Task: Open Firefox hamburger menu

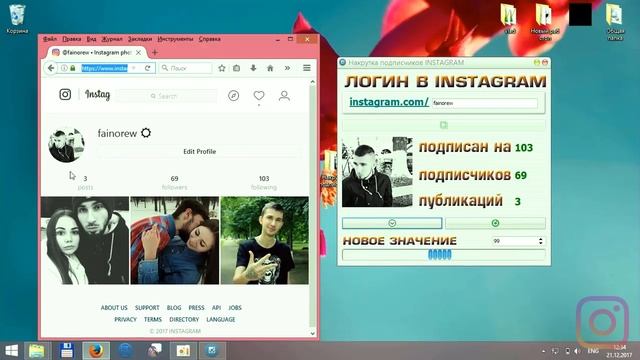Action: tap(307, 68)
